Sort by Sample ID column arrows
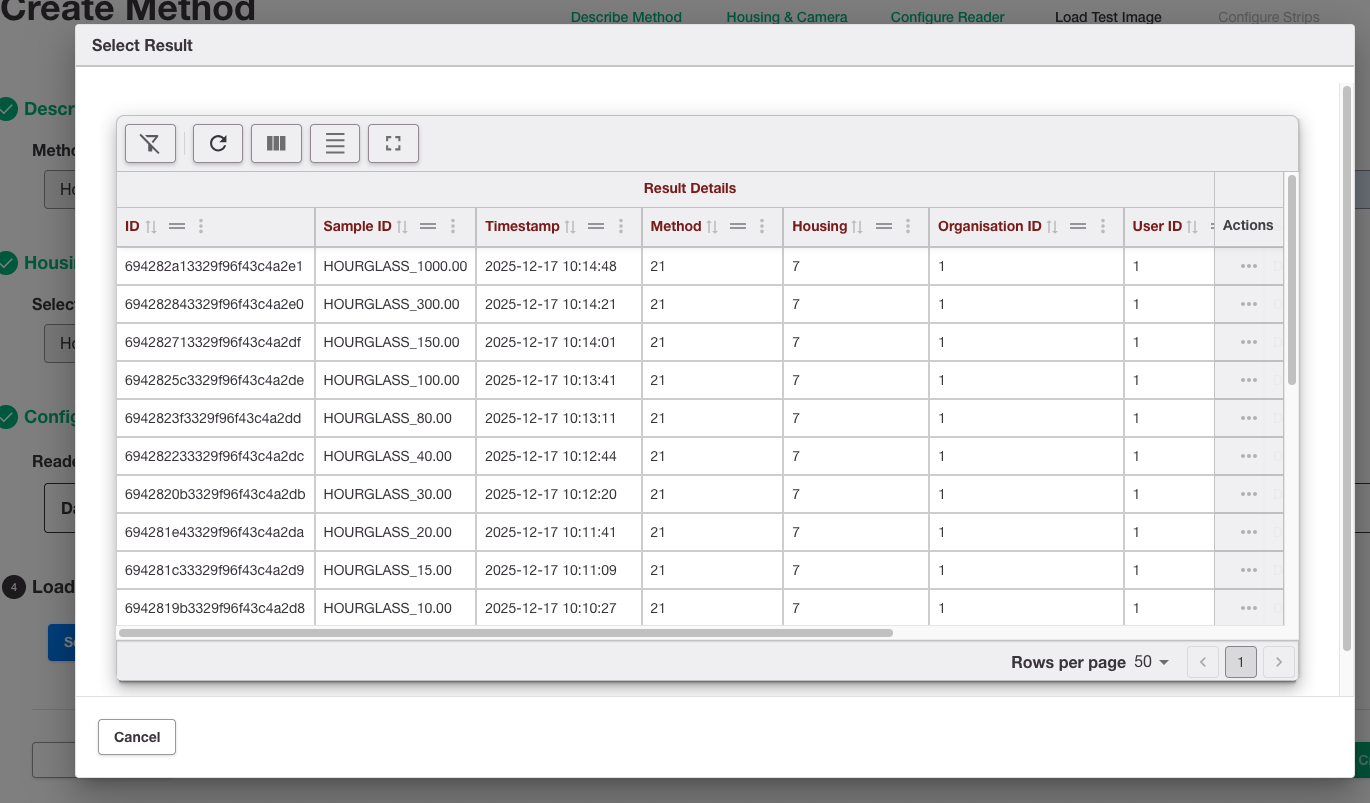Screen dimensions: 1370x803 tap(402, 227)
